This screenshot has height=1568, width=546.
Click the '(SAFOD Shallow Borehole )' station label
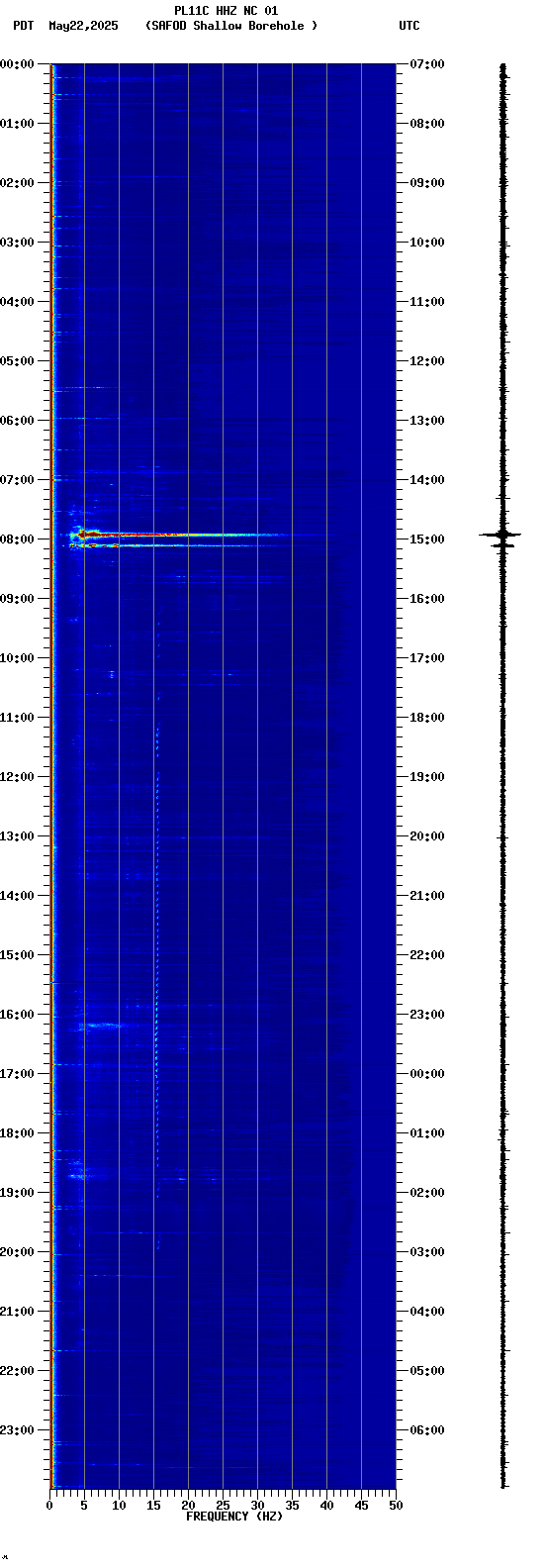click(x=231, y=26)
